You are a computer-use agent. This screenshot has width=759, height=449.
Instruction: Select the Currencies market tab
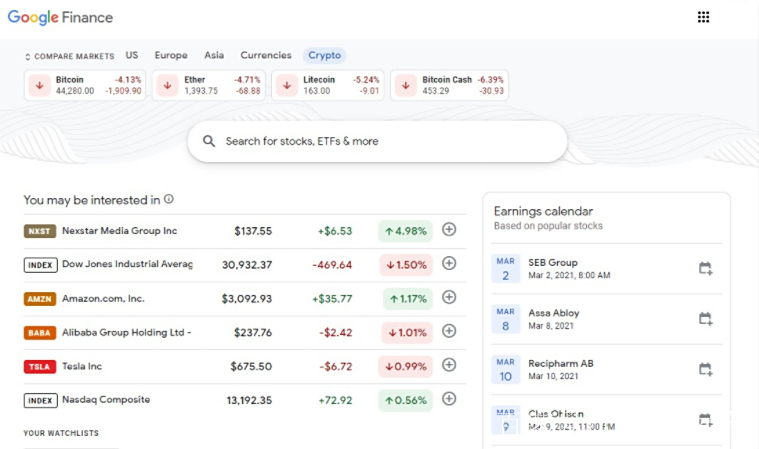point(266,56)
